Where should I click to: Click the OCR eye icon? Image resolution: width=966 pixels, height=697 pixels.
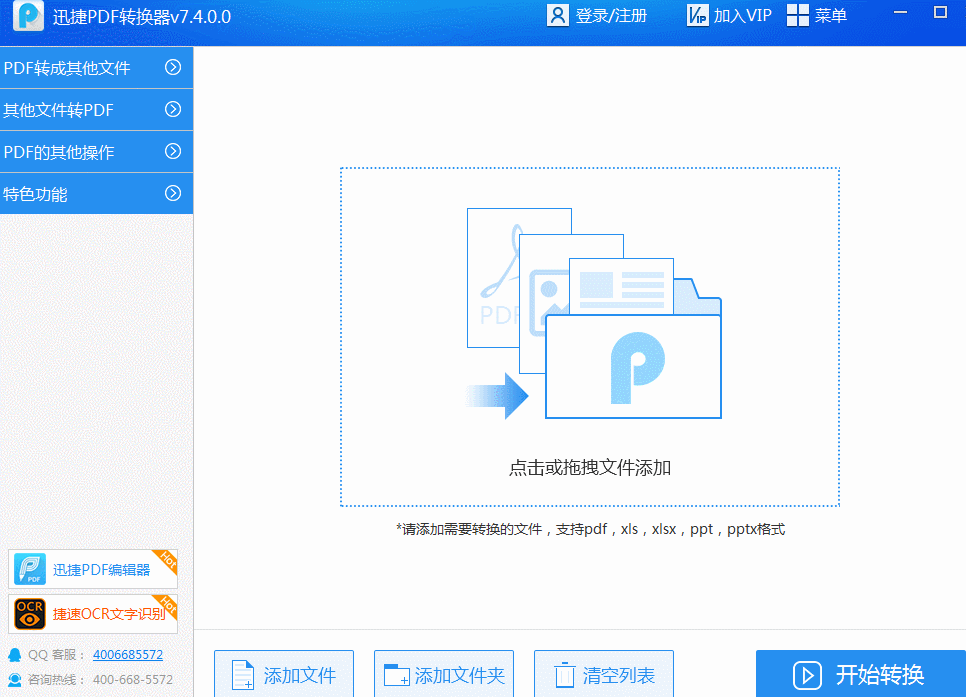click(x=30, y=614)
